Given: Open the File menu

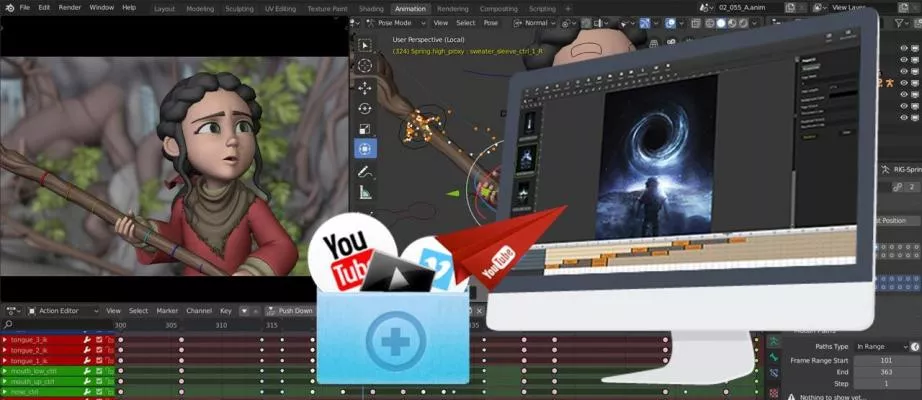Looking at the screenshot, I should pos(25,8).
